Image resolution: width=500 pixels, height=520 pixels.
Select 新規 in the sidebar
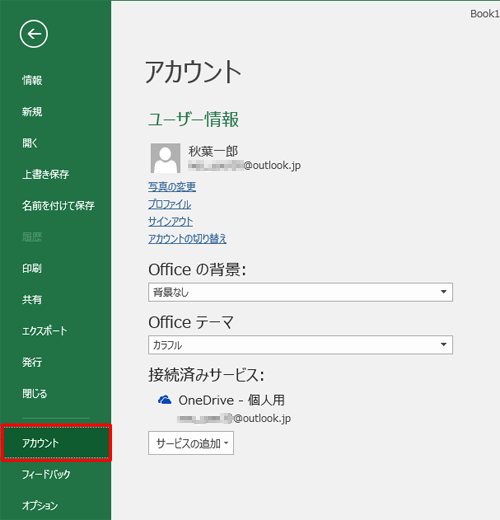coord(32,112)
